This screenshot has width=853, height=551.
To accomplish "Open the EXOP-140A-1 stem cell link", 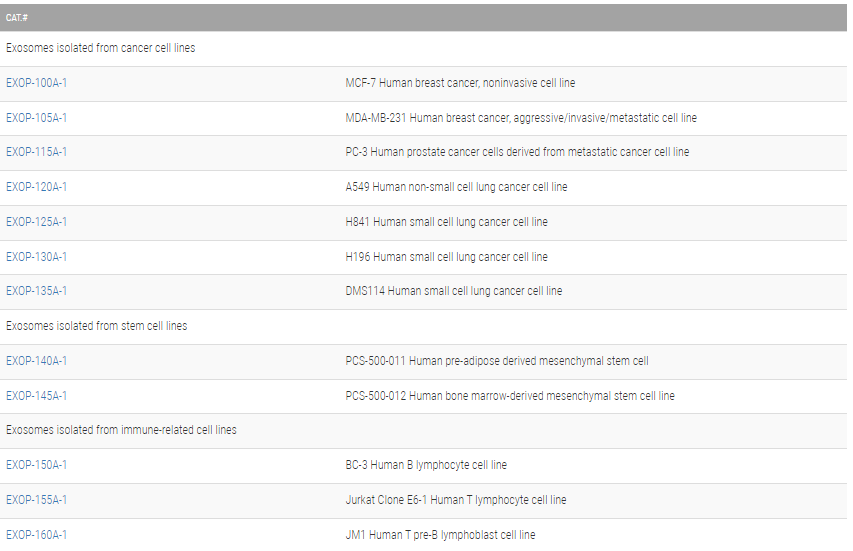I will coord(37,361).
